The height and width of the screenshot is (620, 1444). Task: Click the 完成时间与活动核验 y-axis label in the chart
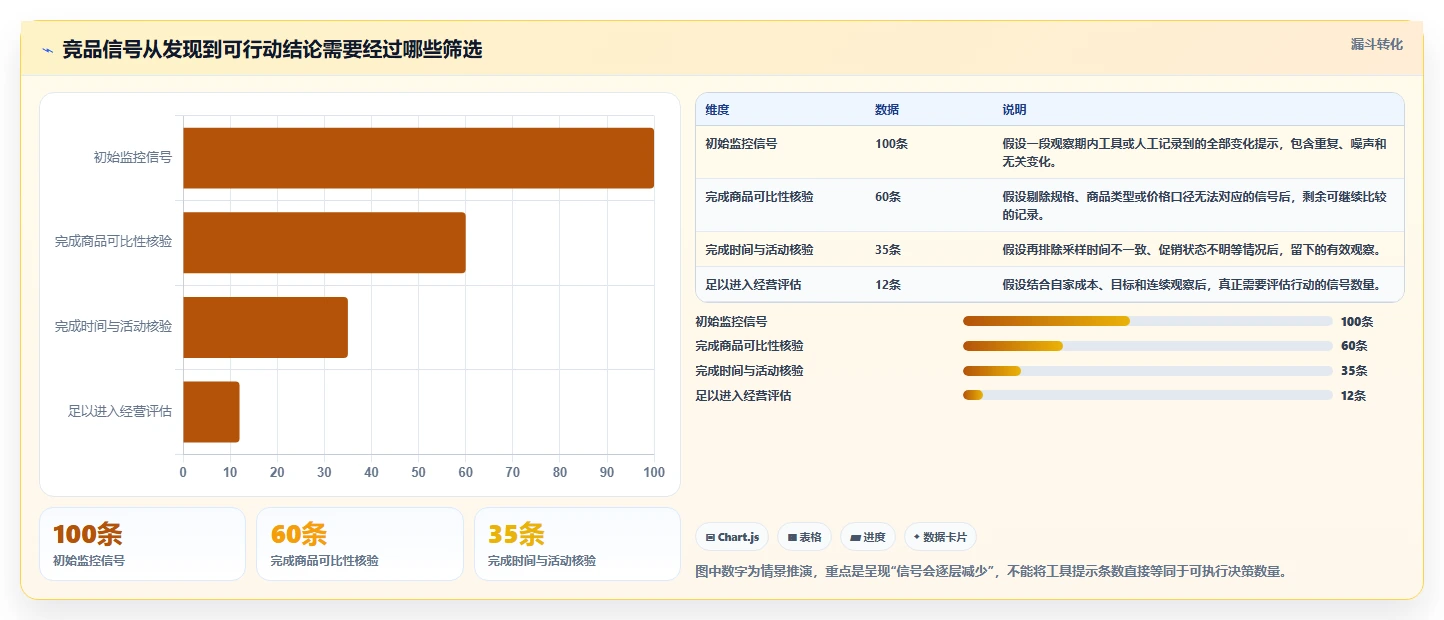113,327
